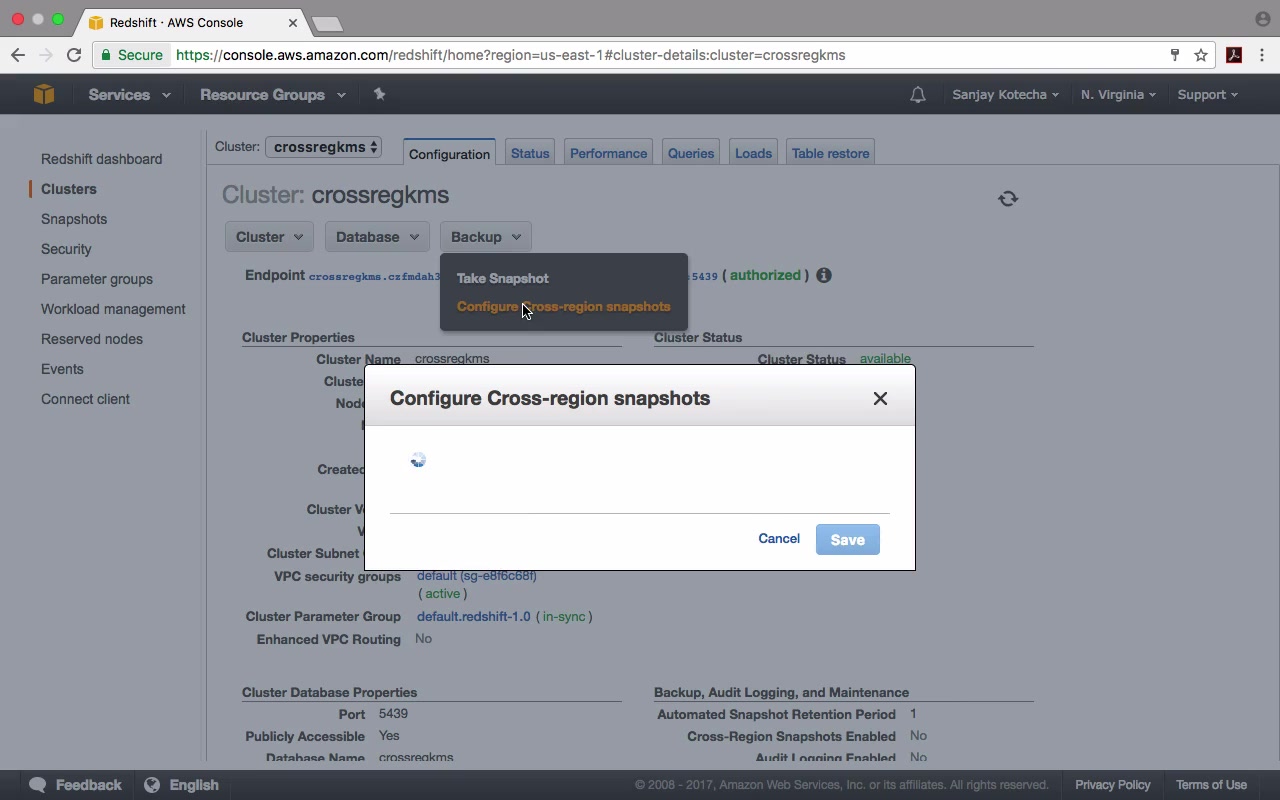
Task: Open the Chrome menu (three dots)
Action: pyautogui.click(x=1262, y=55)
